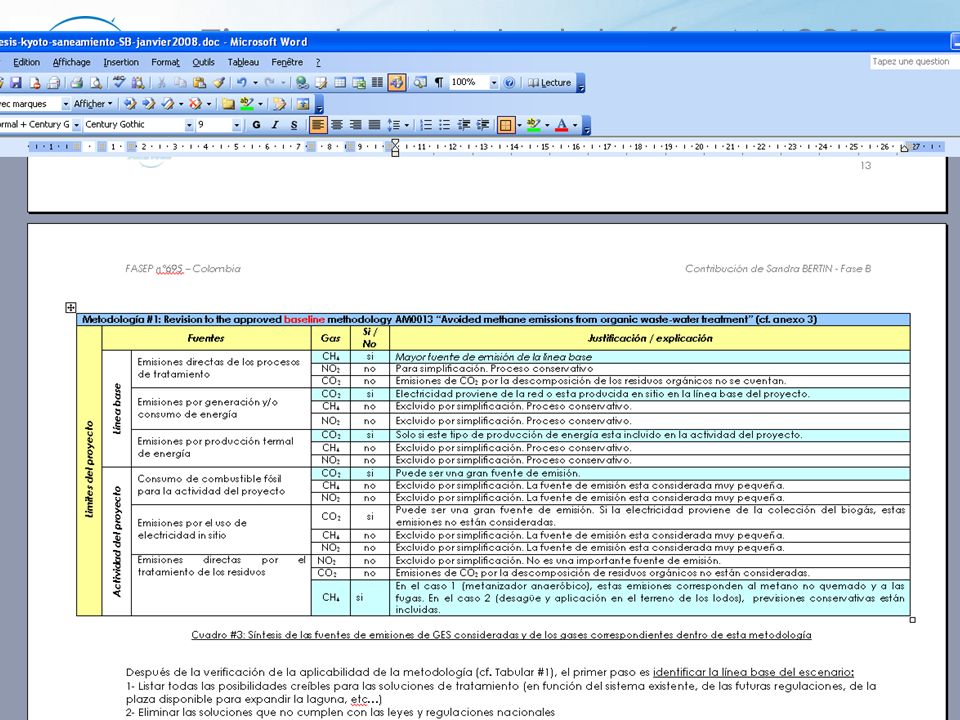Toggle the Reviewing Pane icon

[302, 104]
